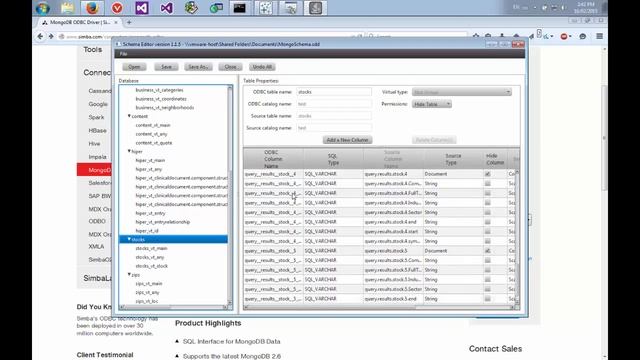640x360 pixels.
Task: Check Hide Column for query.results.stock.4.Sector row
Action: click(x=488, y=212)
